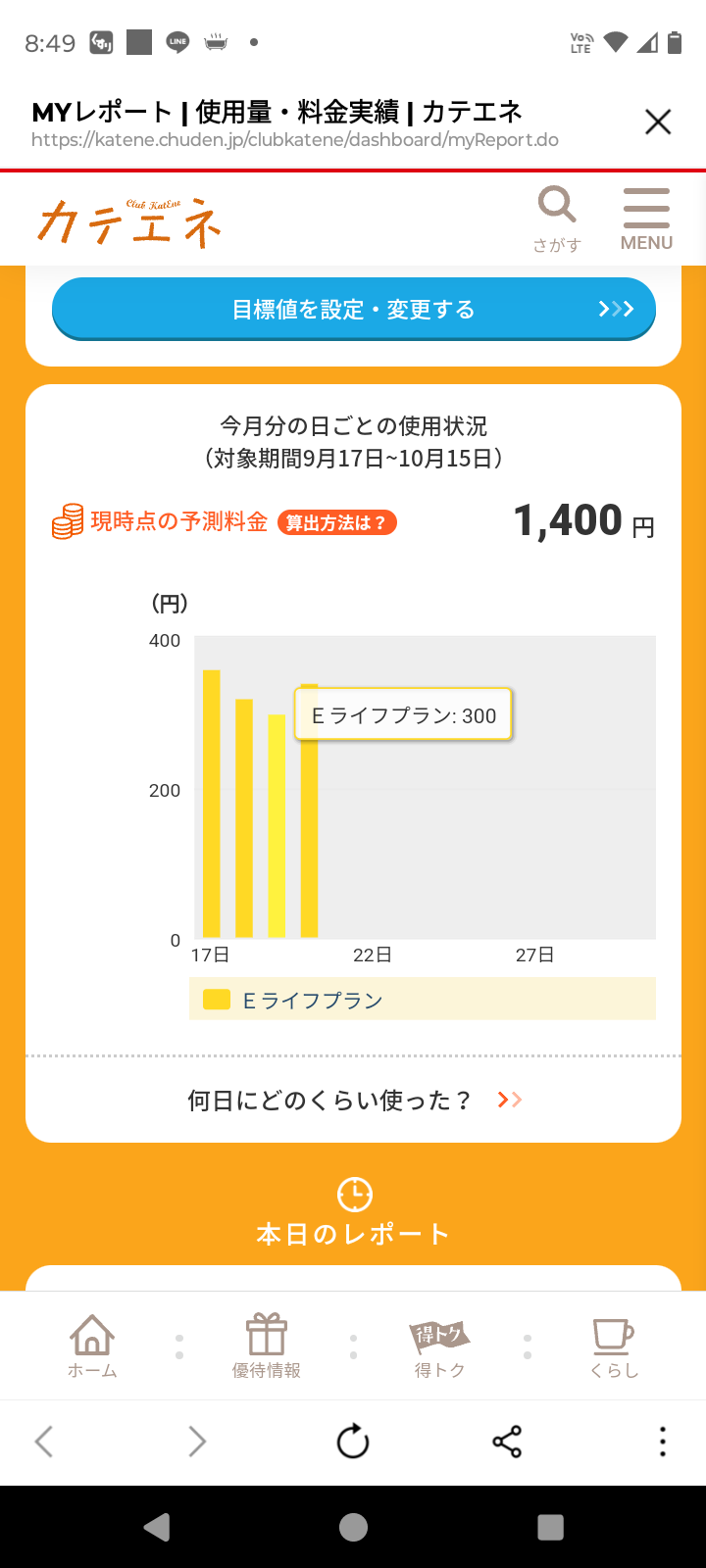
Task: Open 優待情報 gift tab
Action: point(266,1346)
